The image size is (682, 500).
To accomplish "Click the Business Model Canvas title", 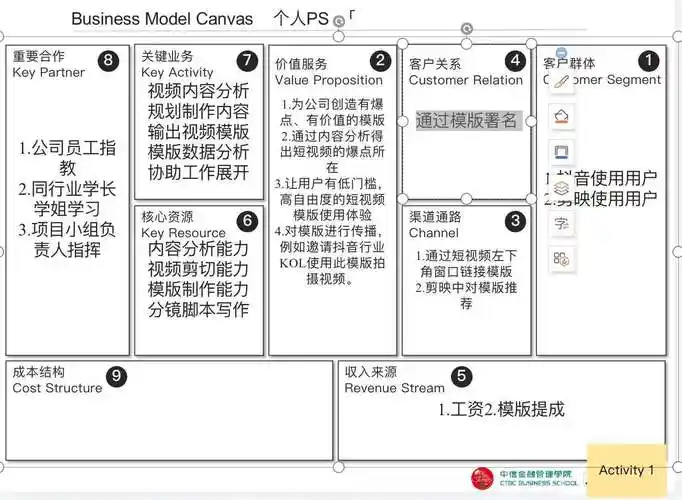I will coord(162,19).
